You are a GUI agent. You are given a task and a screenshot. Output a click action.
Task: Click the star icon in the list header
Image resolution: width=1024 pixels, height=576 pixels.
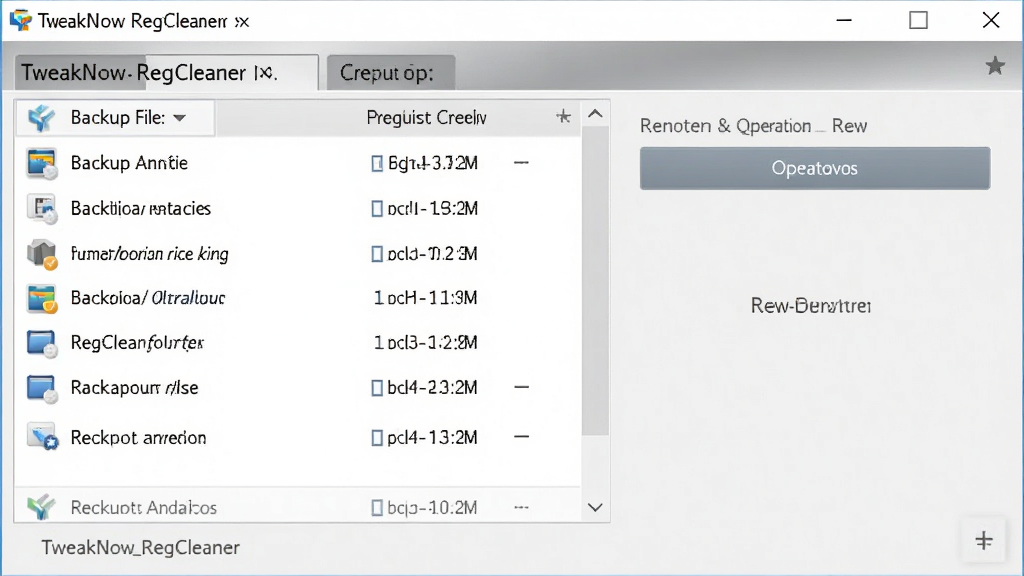(563, 117)
